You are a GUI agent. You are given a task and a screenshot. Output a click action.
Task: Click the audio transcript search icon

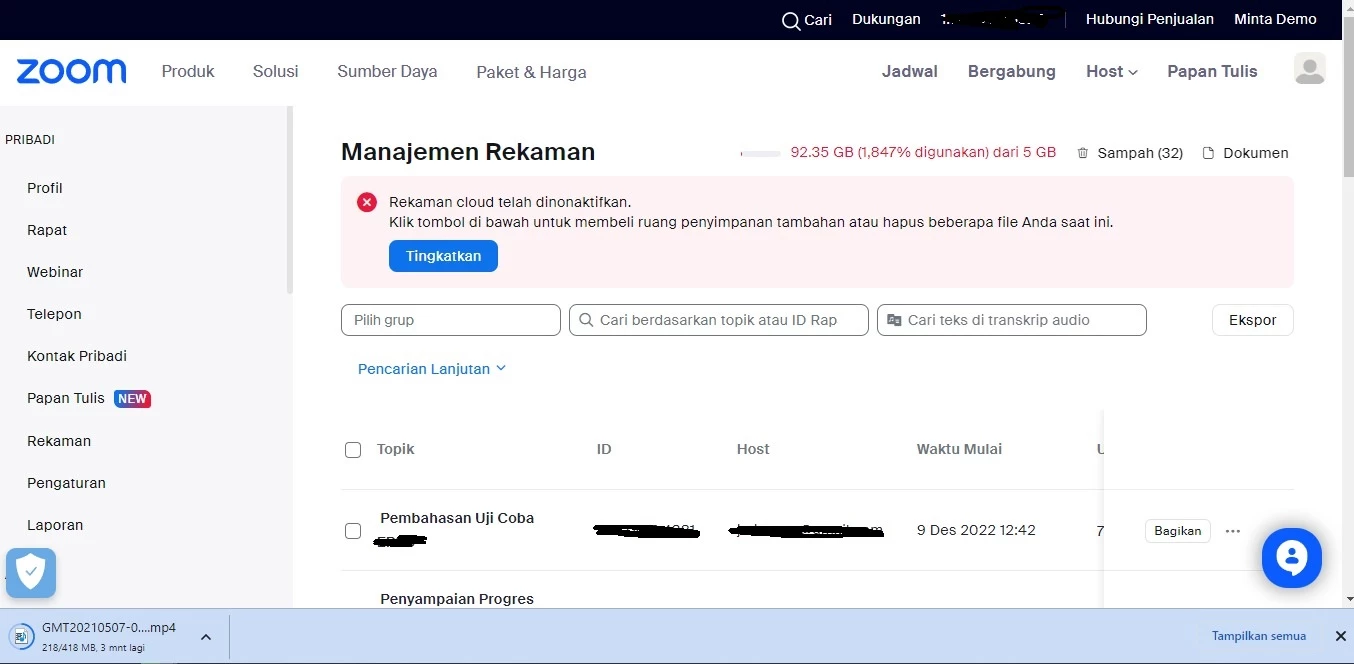pyautogui.click(x=894, y=320)
